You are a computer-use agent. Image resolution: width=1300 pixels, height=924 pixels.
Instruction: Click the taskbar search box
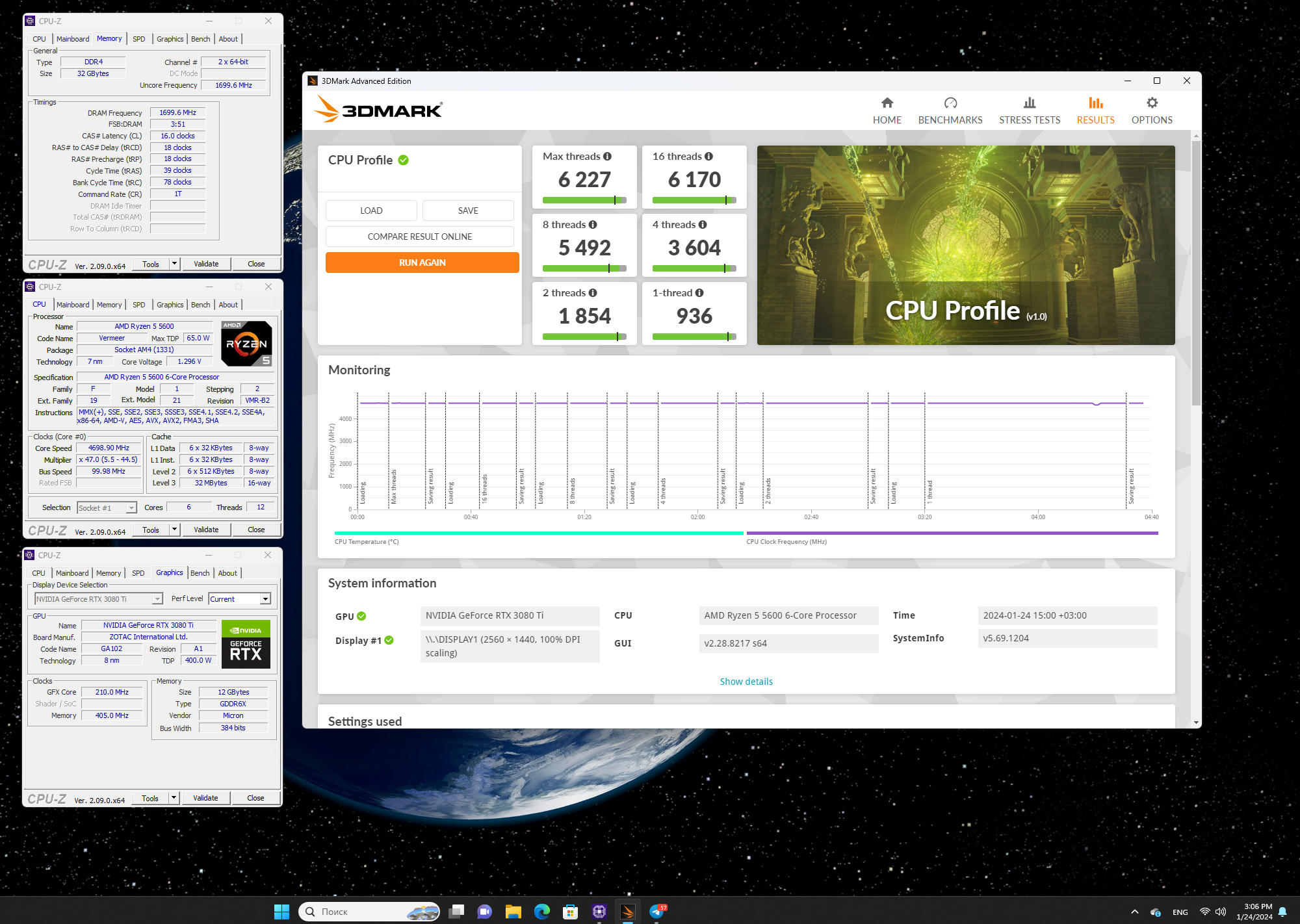click(369, 912)
